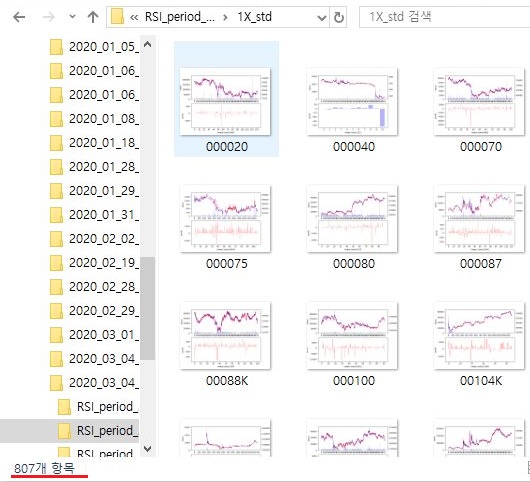Screen dimensions: 530x482
Task: Click folder icon of 2020_02_29_
Action: [56, 311]
